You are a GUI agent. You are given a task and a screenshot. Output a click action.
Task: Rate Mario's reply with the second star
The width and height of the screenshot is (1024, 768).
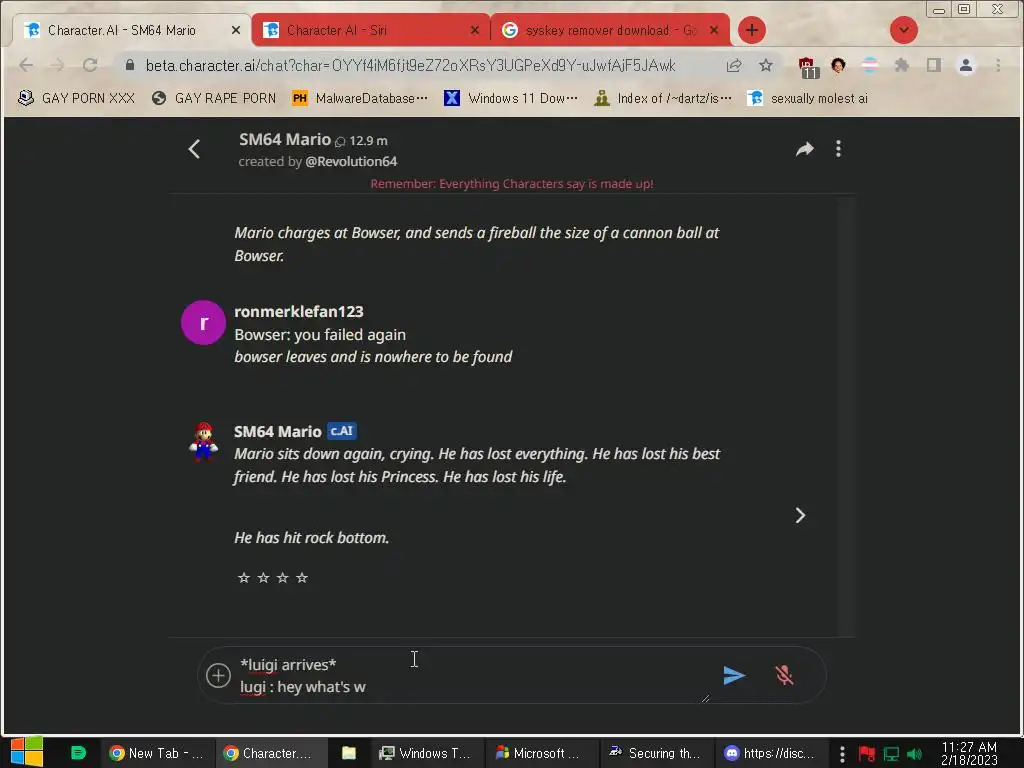point(263,577)
